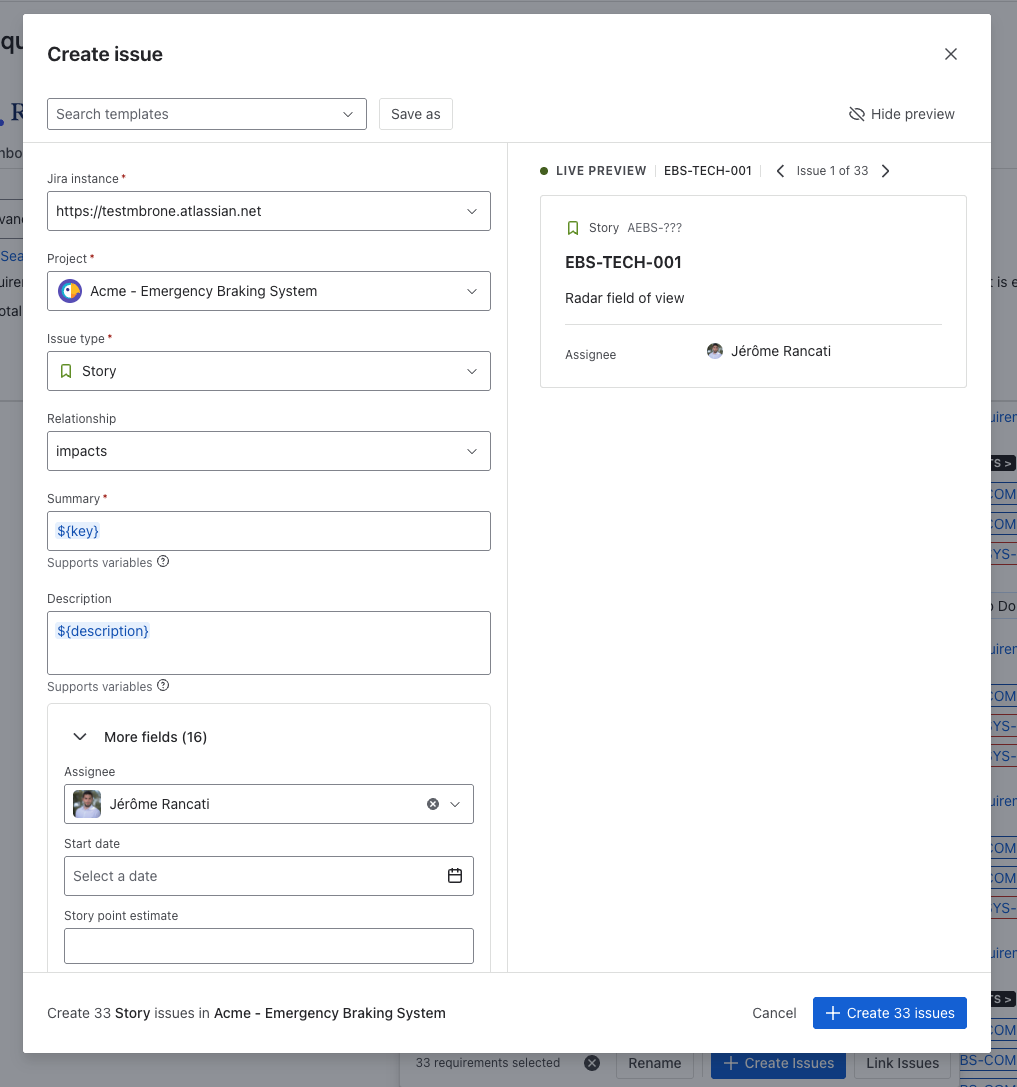The height and width of the screenshot is (1087, 1017).
Task: Open the Start date calendar picker
Action: pos(455,876)
